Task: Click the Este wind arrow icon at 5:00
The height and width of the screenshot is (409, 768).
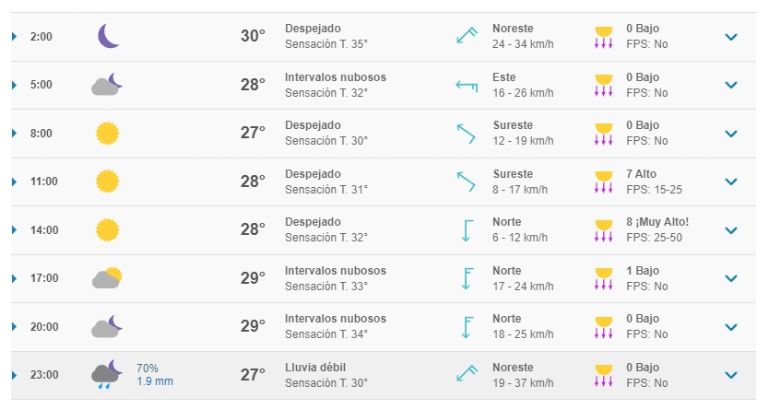Action: (467, 86)
